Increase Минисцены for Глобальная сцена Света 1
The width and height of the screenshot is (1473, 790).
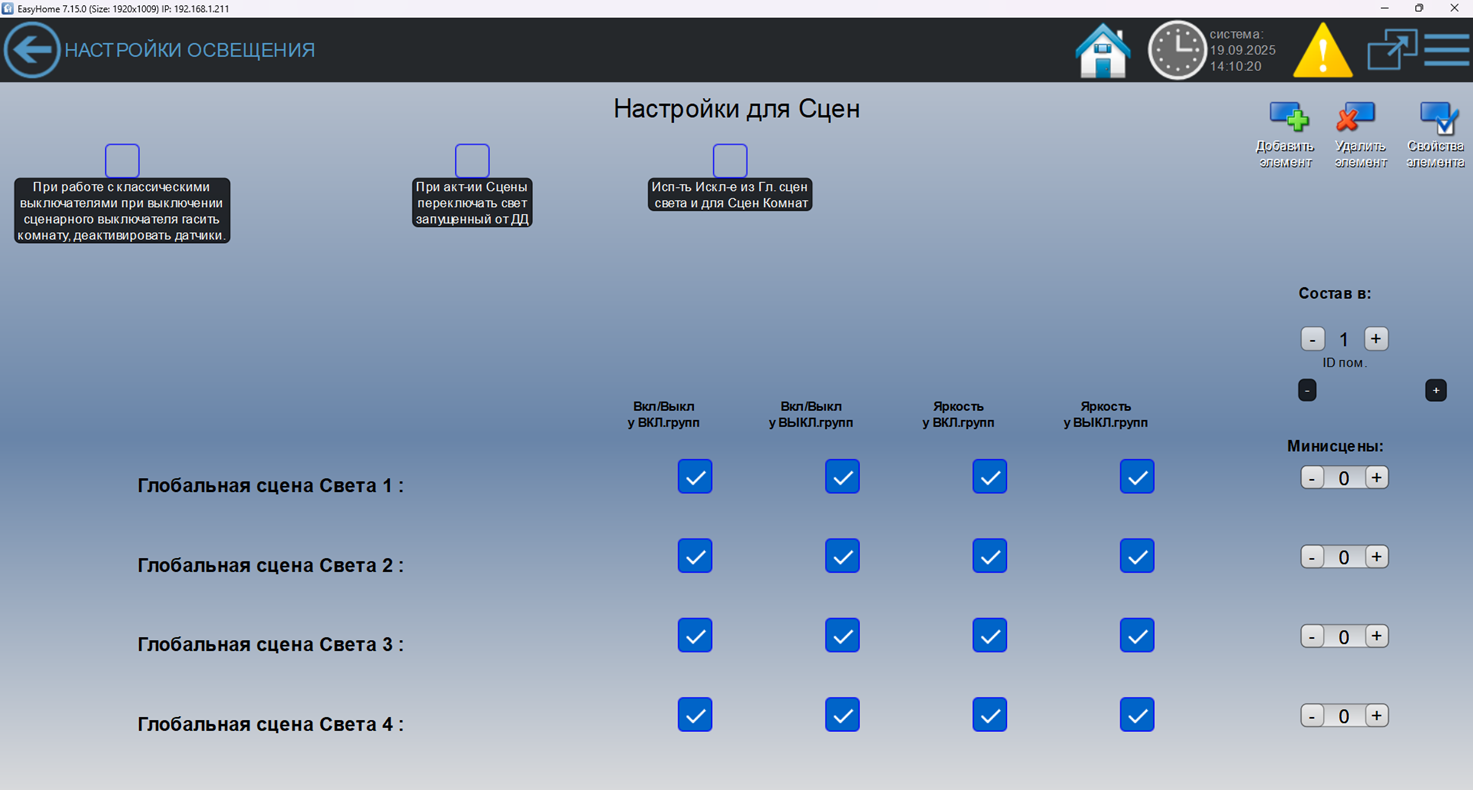click(x=1377, y=478)
